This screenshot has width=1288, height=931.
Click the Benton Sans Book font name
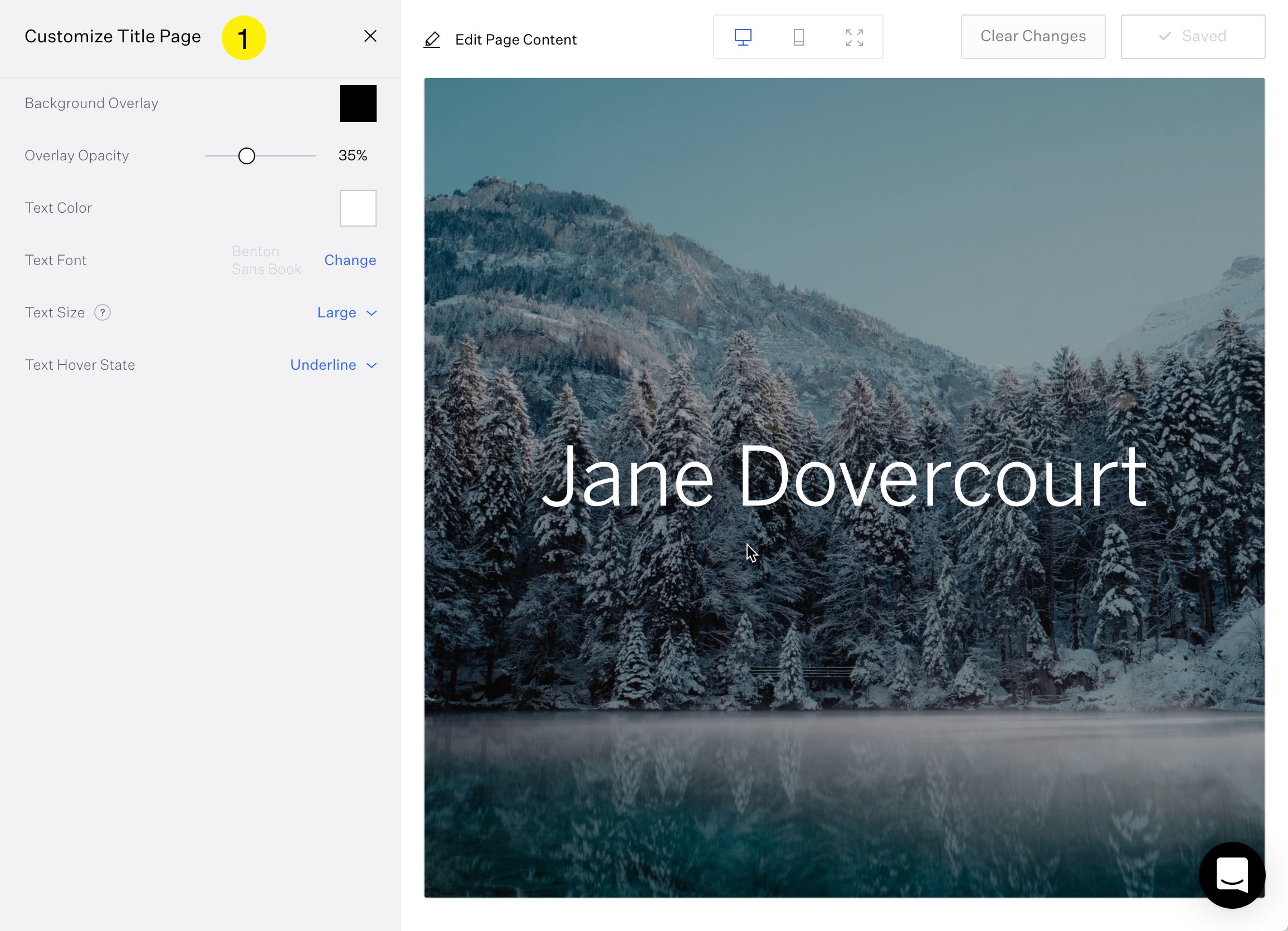pyautogui.click(x=266, y=260)
